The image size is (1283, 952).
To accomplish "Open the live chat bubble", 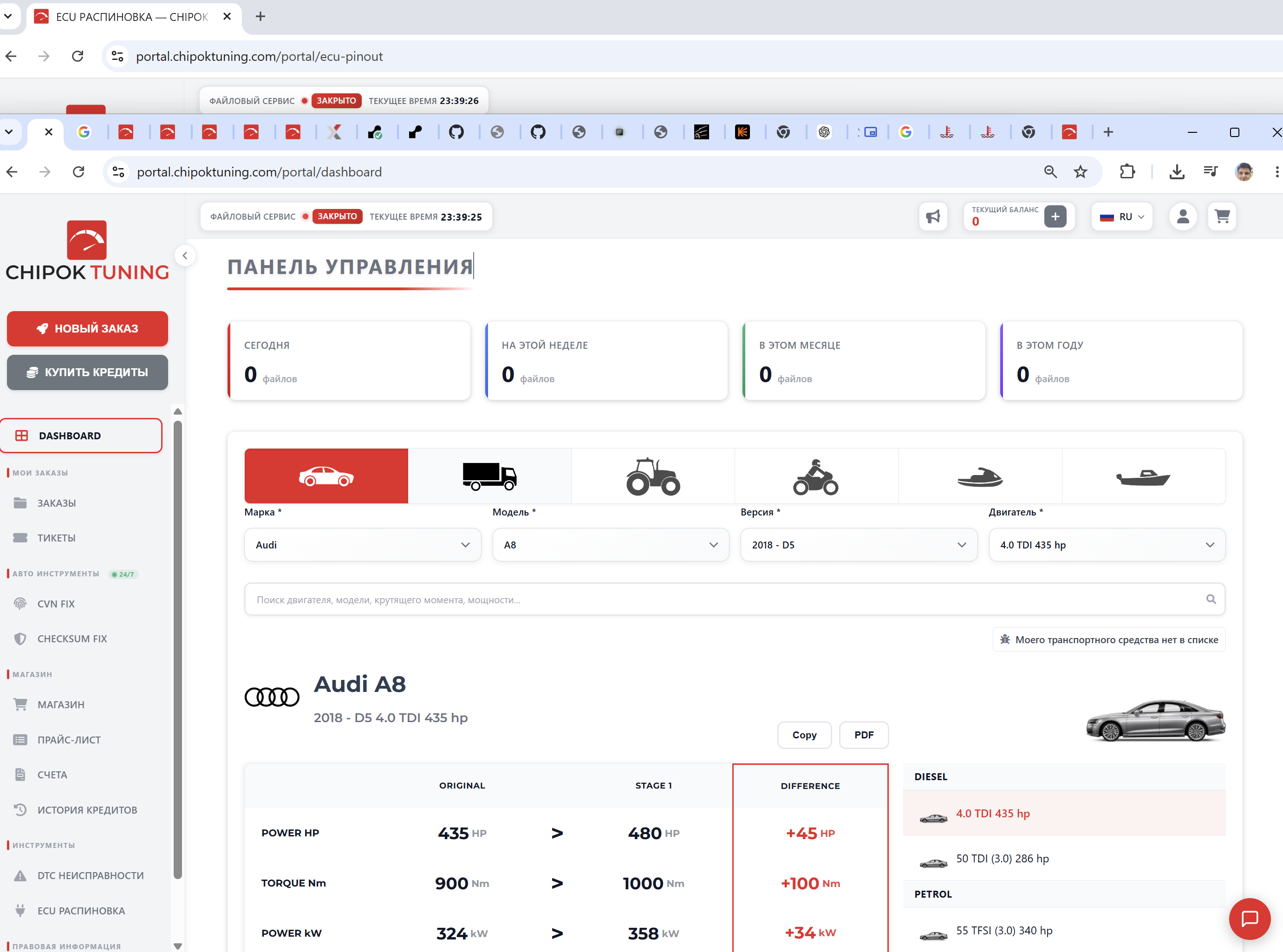I will [1250, 919].
